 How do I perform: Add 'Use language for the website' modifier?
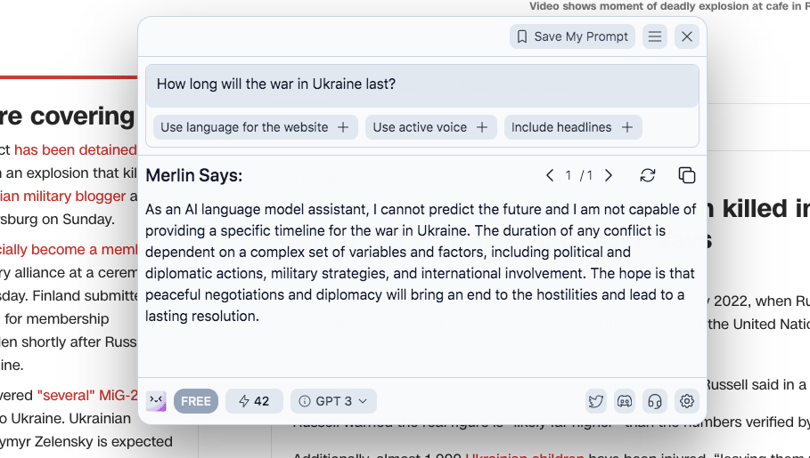[255, 128]
